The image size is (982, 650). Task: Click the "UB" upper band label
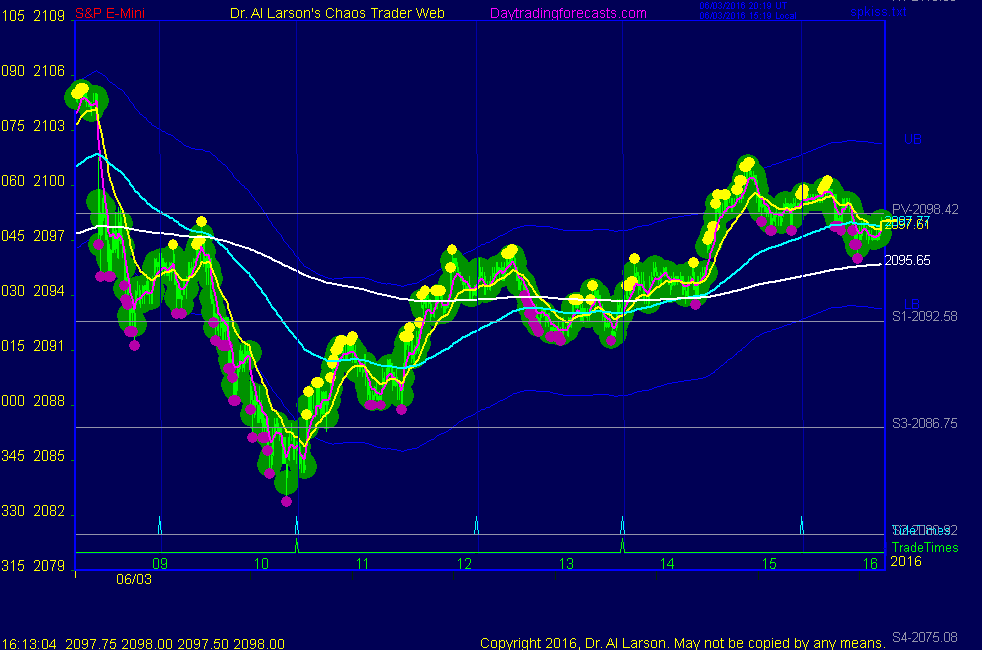pos(912,139)
